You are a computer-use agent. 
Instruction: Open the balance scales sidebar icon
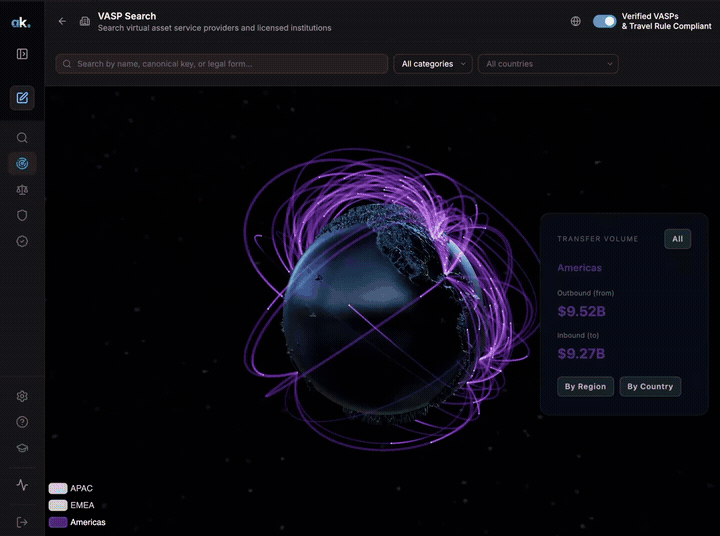pos(22,190)
